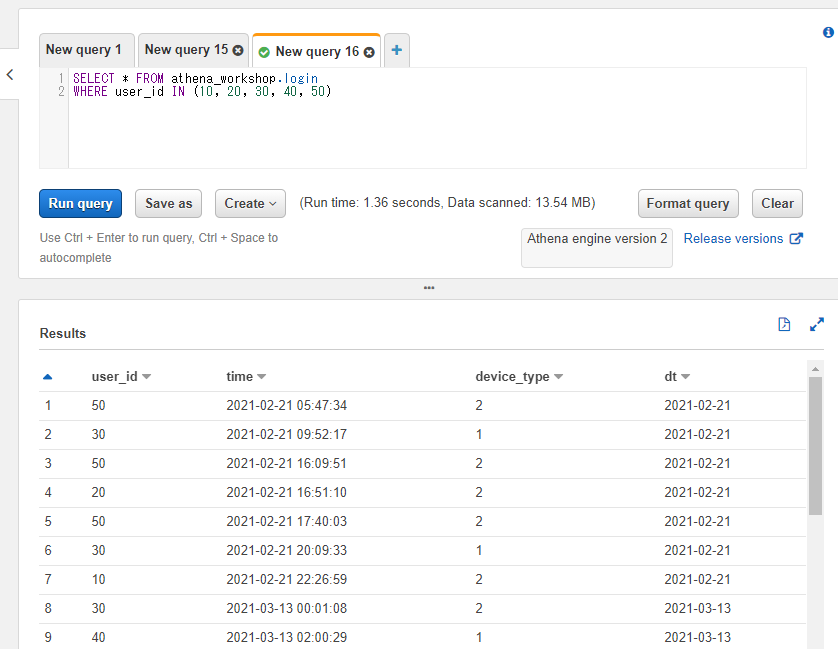Click the panel resize handle dots
The width and height of the screenshot is (838, 649).
click(x=429, y=288)
